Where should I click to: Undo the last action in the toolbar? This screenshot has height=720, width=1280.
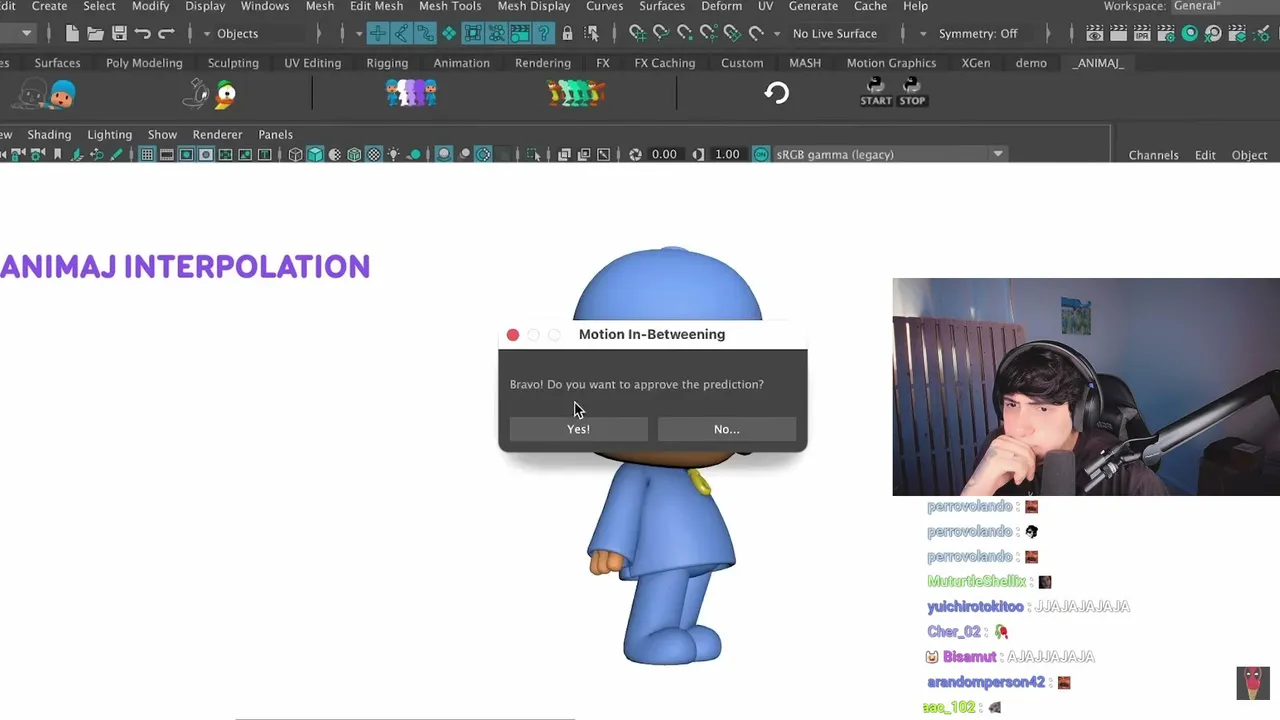pos(142,33)
